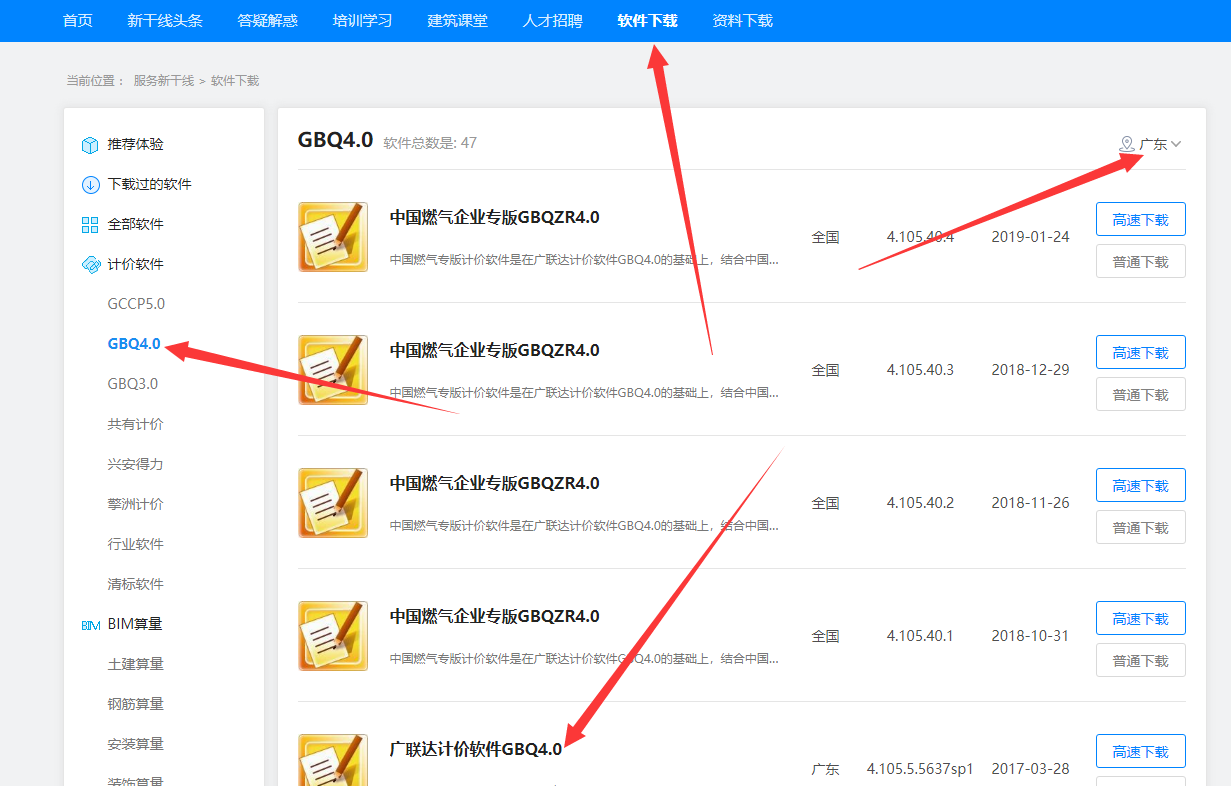Select GCCP5.0 in the sidebar
Viewport: 1231px width, 786px height.
pyautogui.click(x=136, y=304)
